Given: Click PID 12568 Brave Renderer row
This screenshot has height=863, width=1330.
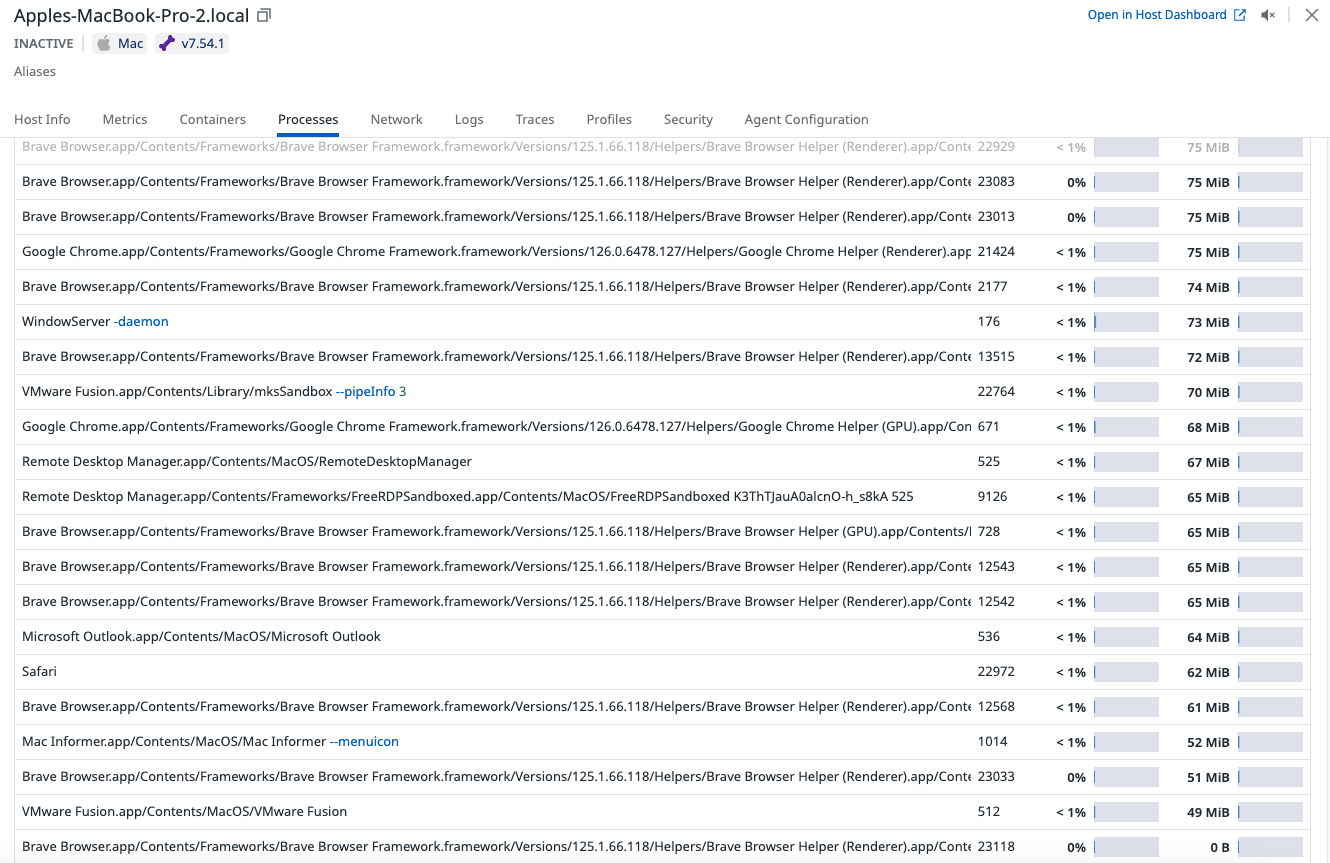Looking at the screenshot, I should coord(662,707).
